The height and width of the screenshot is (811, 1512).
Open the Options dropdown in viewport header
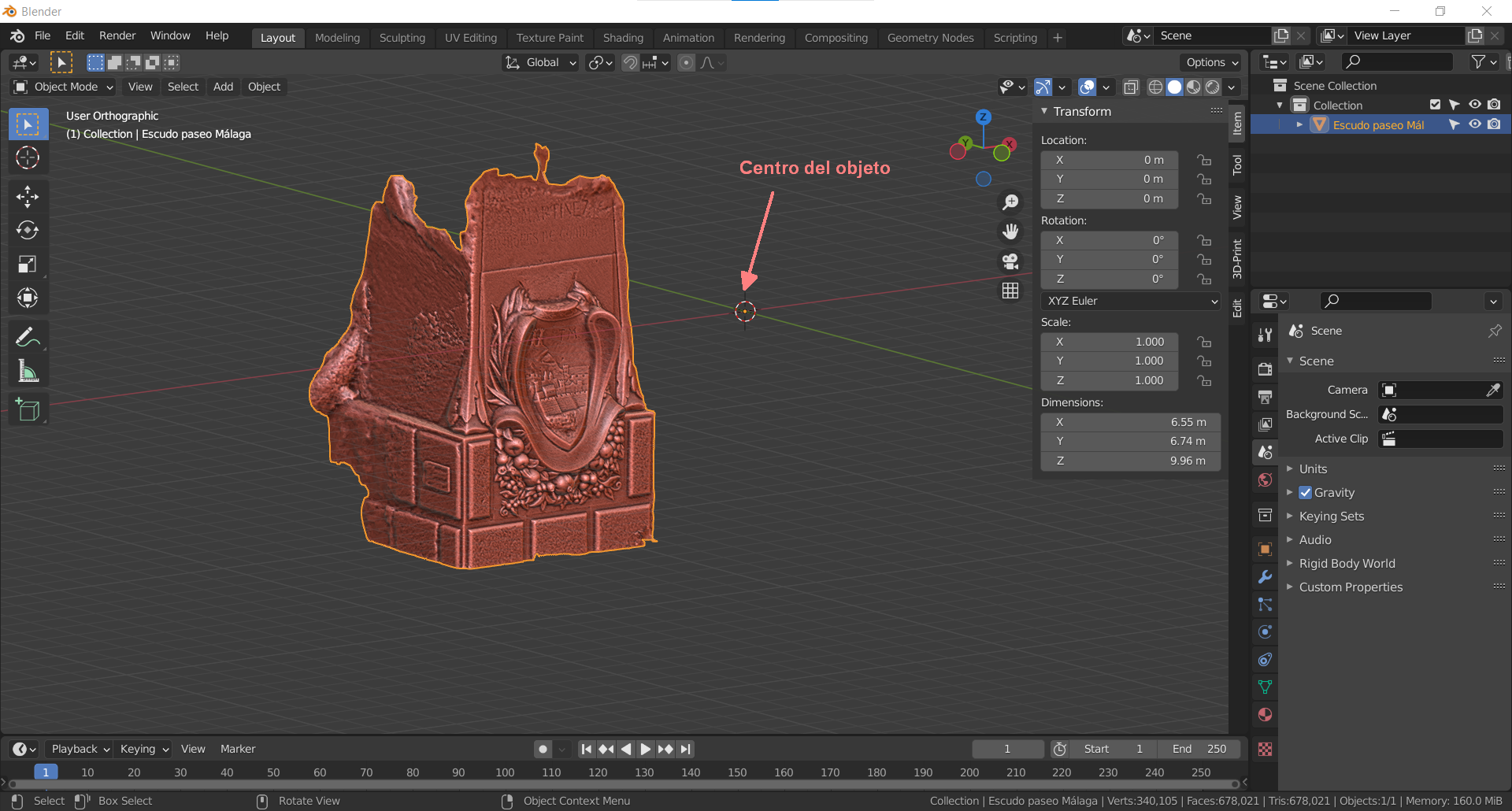tap(1211, 62)
